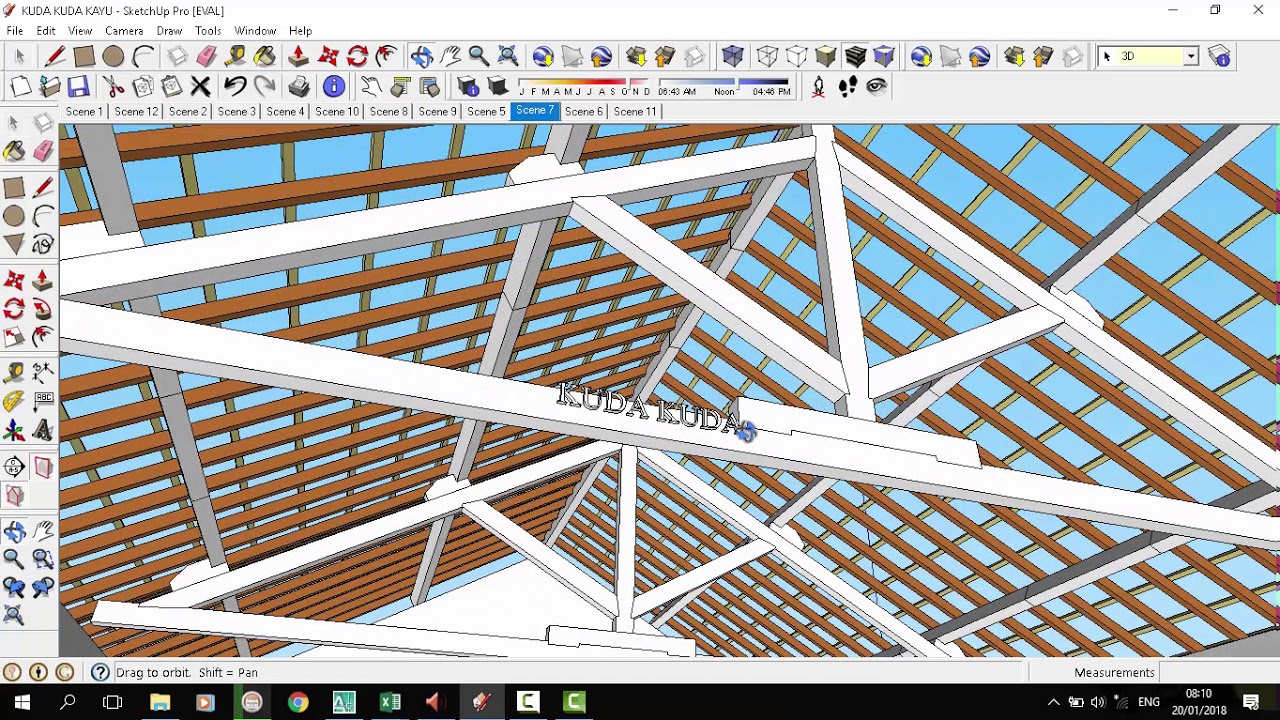Click the Copy icon in toolbar
The height and width of the screenshot is (720, 1280).
143,86
